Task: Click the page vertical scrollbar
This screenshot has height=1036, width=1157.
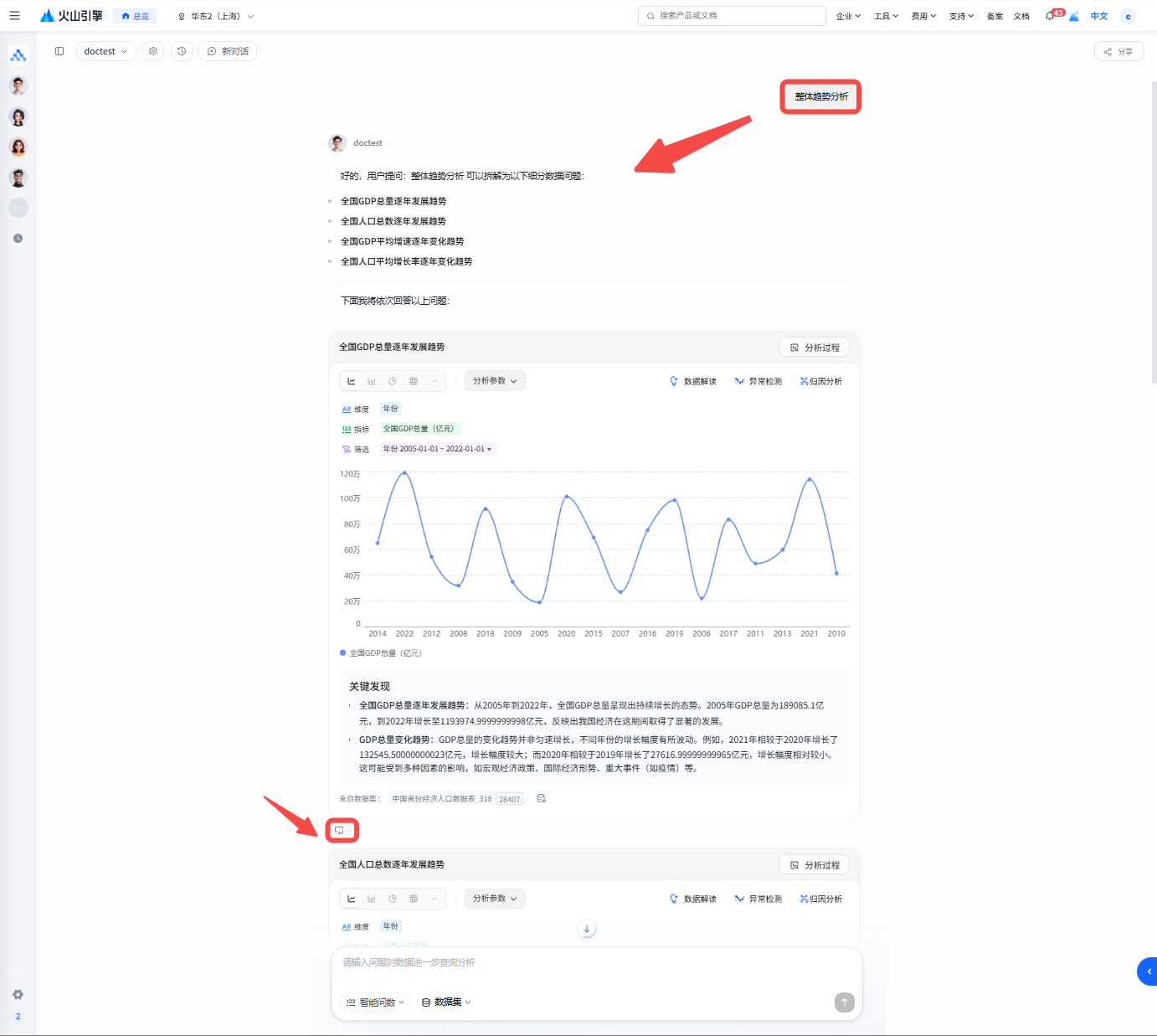Action: point(1154,233)
